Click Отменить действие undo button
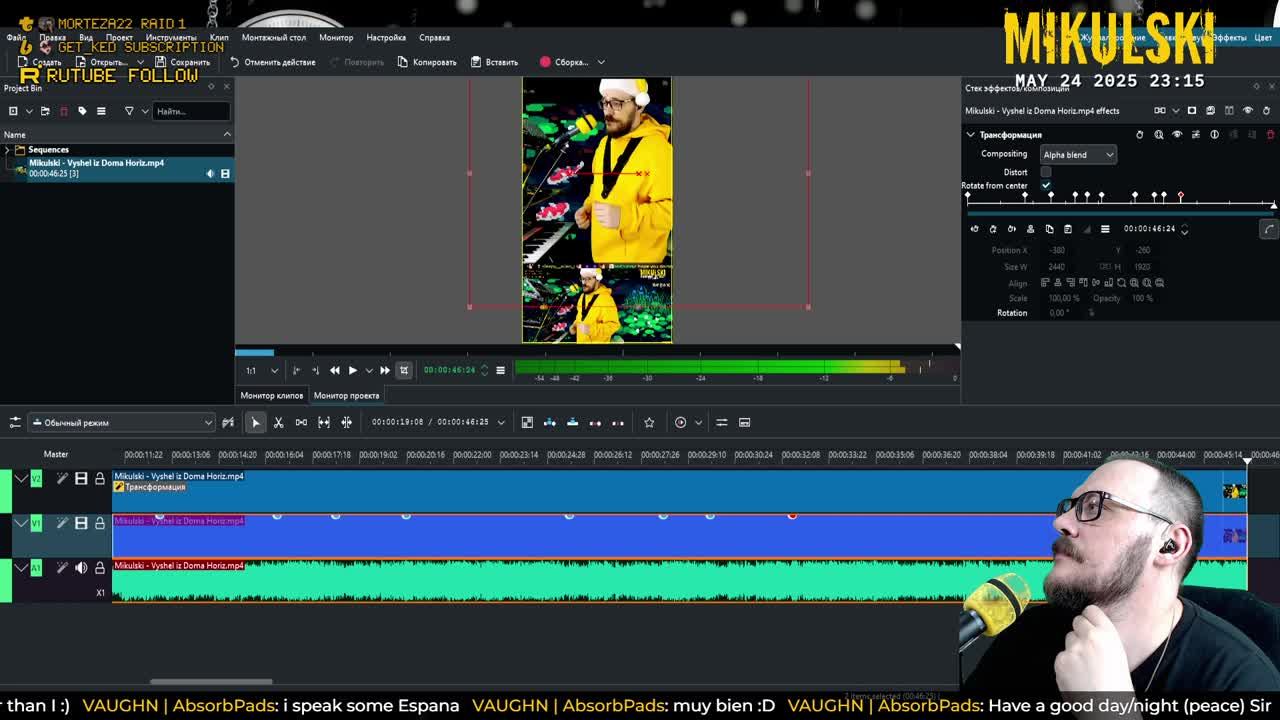 point(272,62)
